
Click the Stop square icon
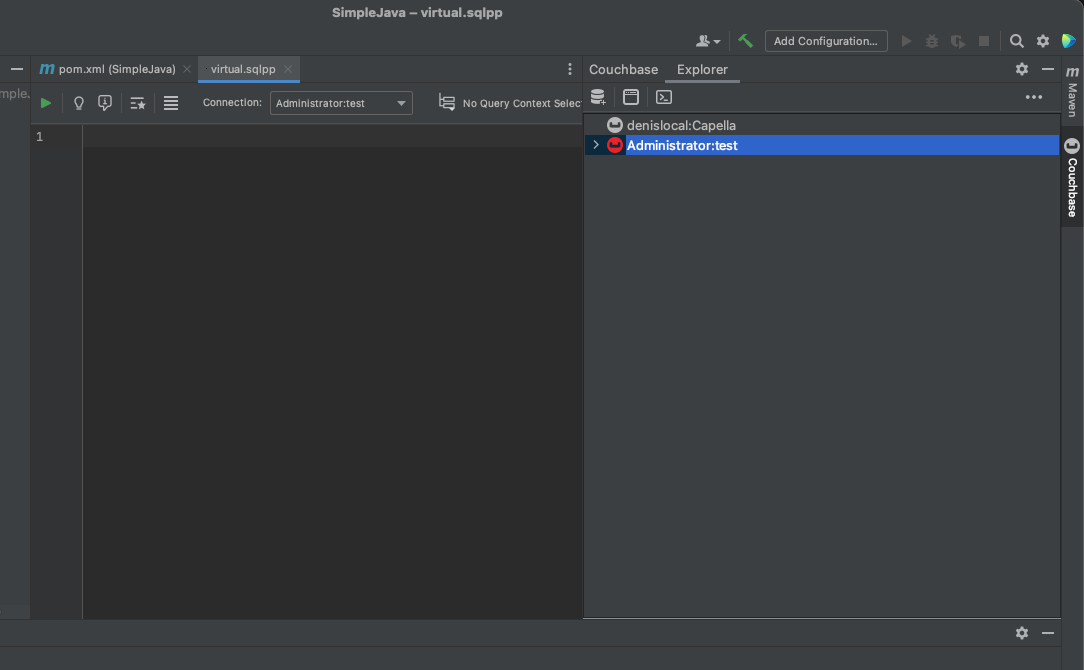coord(984,41)
